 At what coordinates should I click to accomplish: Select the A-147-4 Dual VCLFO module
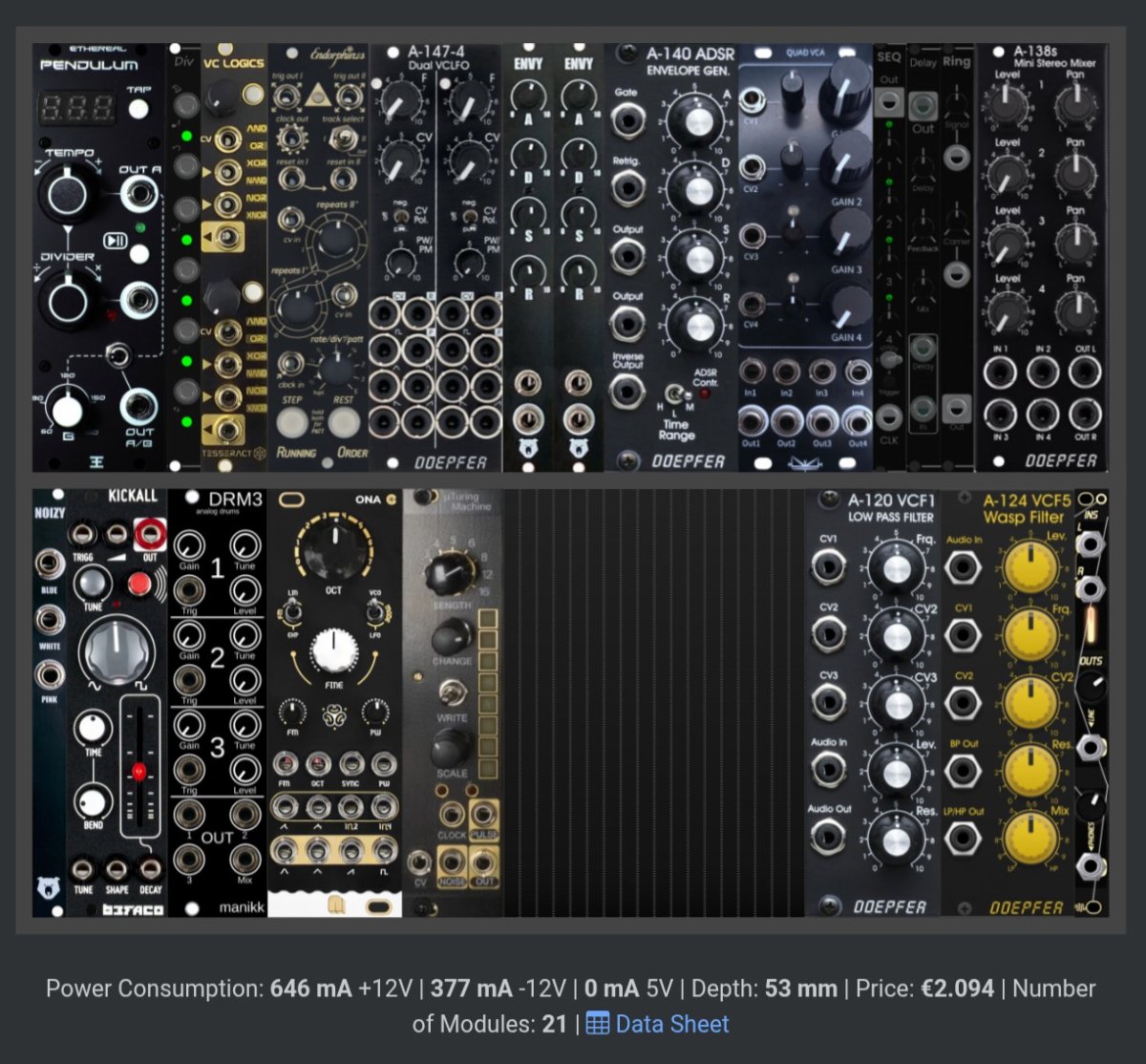point(435,257)
